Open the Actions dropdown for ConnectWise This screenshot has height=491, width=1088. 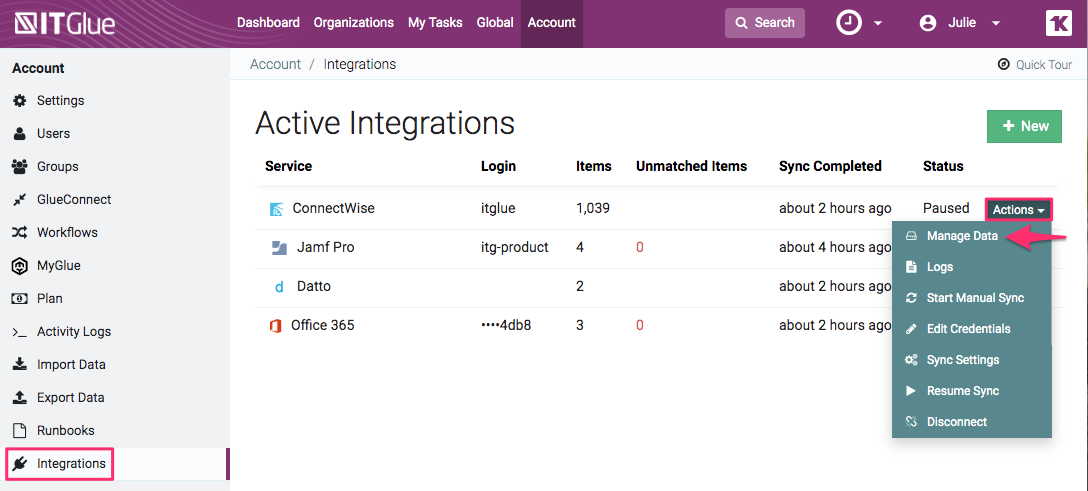pyautogui.click(x=1019, y=209)
